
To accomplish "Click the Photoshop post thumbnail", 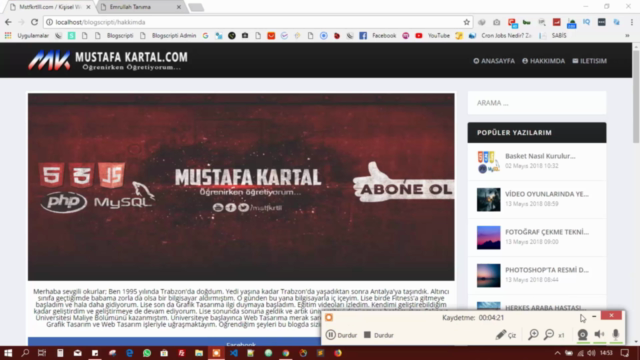I will [x=489, y=276].
